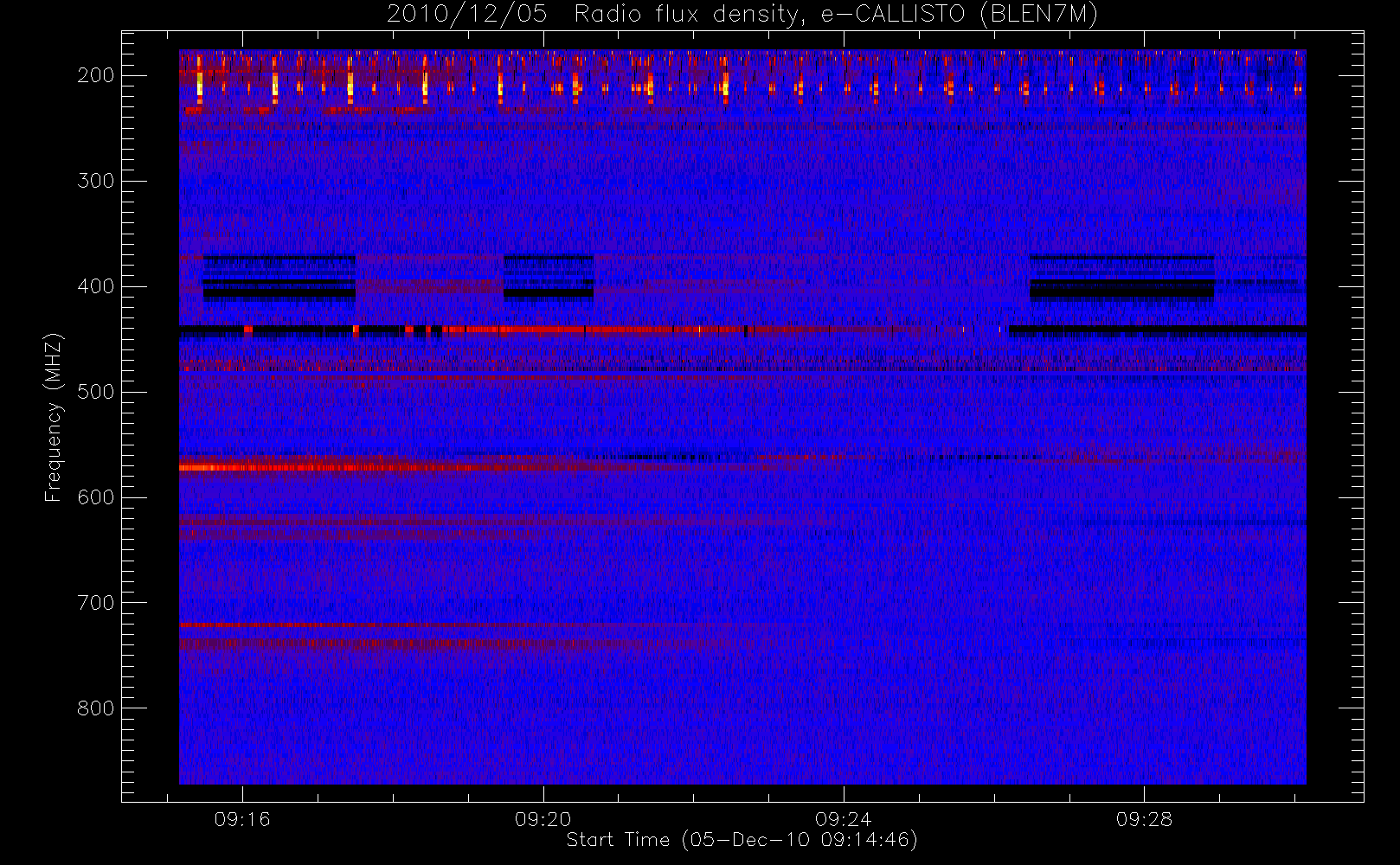Click the 'Start Time (05-Dec-10 09:14:46)' label
Screen dimensions: 1400x865
pos(742,840)
